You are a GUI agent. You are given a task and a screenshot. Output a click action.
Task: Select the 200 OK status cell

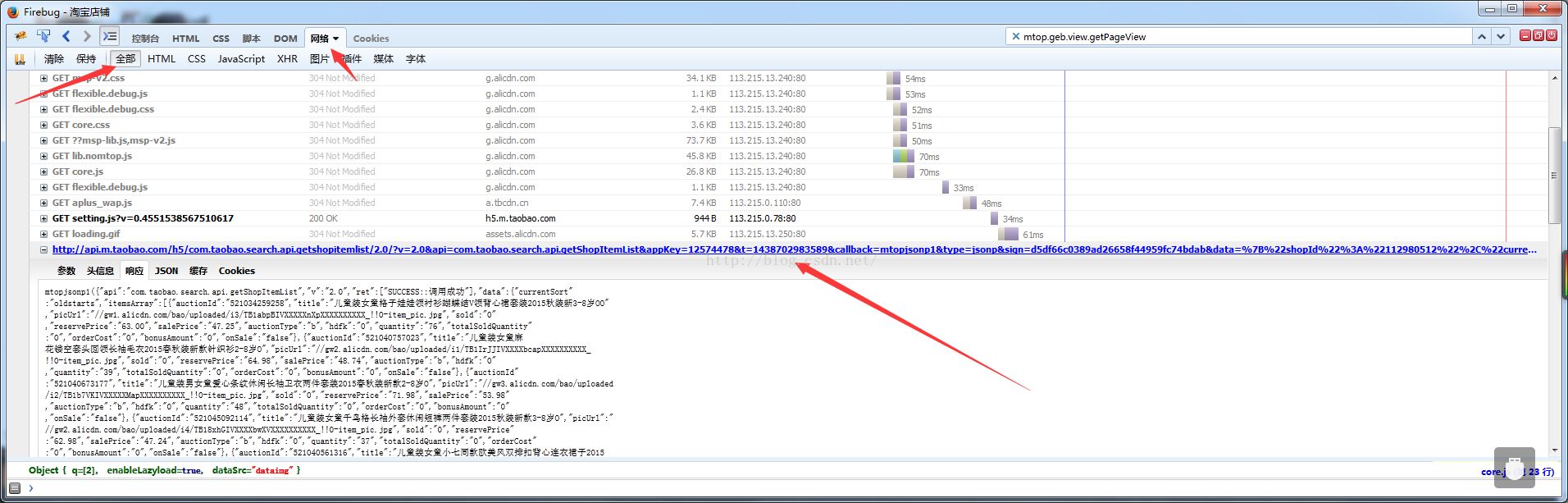pyautogui.click(x=323, y=218)
